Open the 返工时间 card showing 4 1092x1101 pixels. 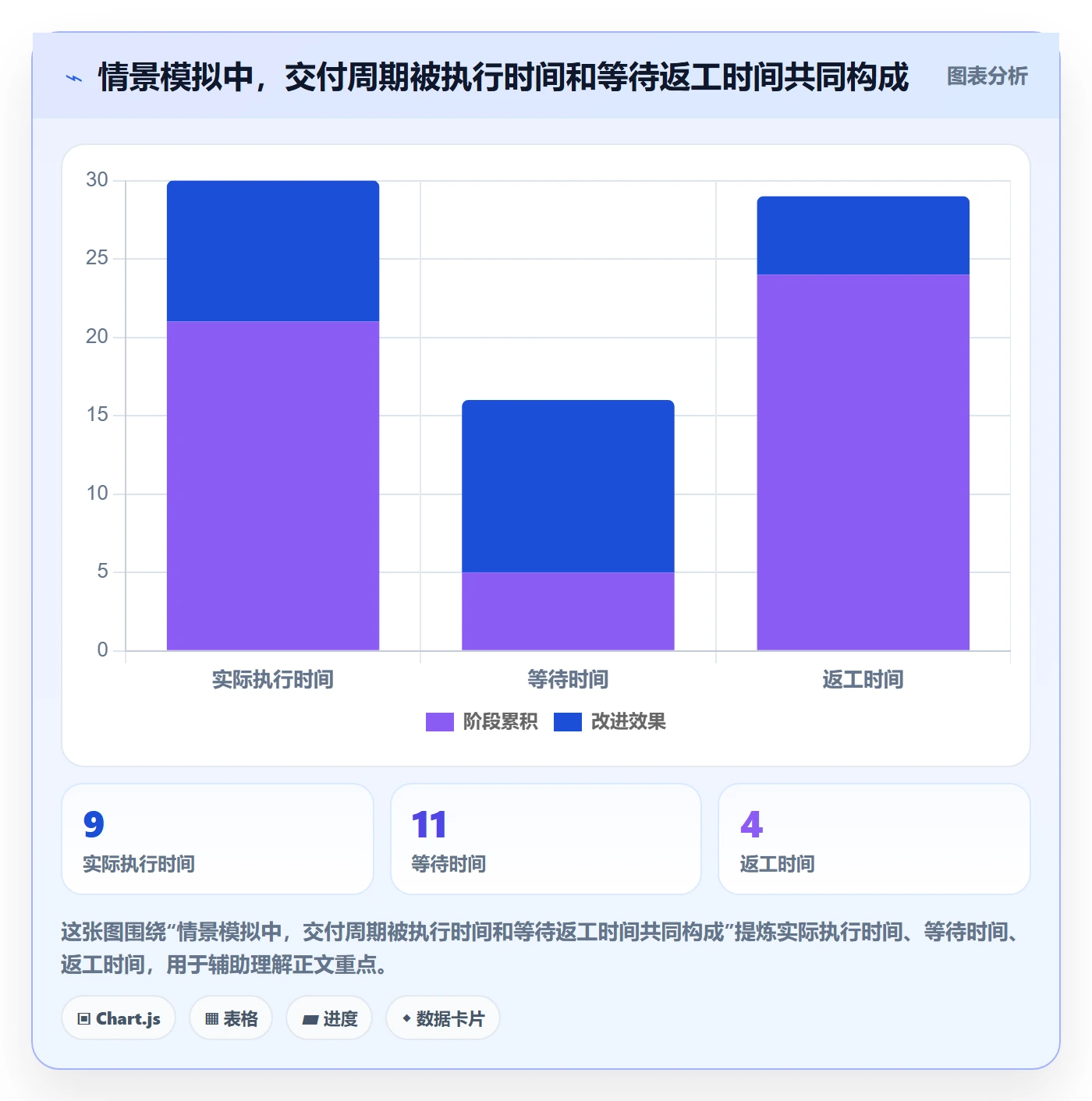pos(874,839)
